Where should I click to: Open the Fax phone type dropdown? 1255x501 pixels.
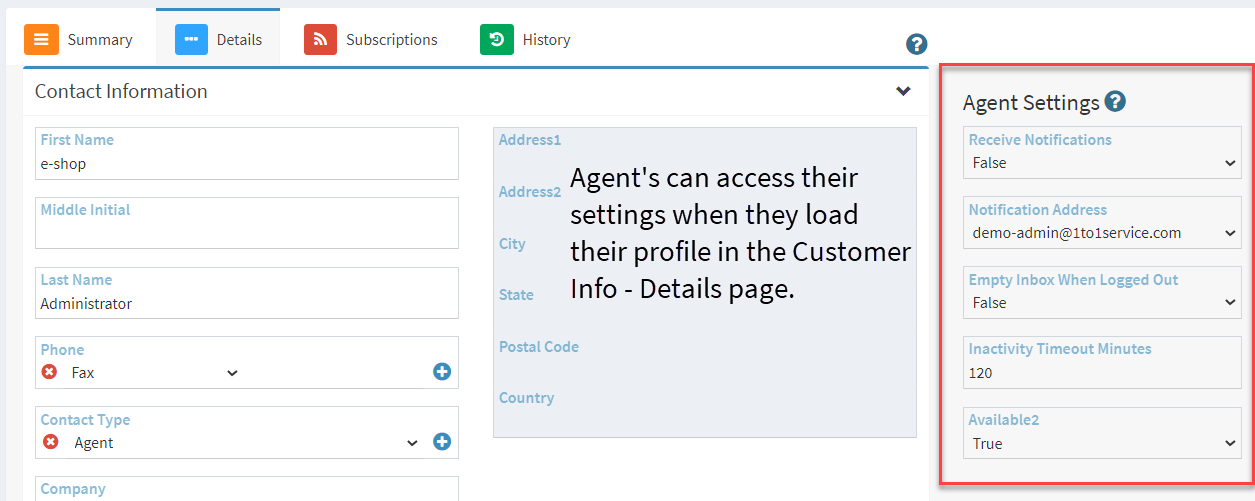(x=154, y=373)
